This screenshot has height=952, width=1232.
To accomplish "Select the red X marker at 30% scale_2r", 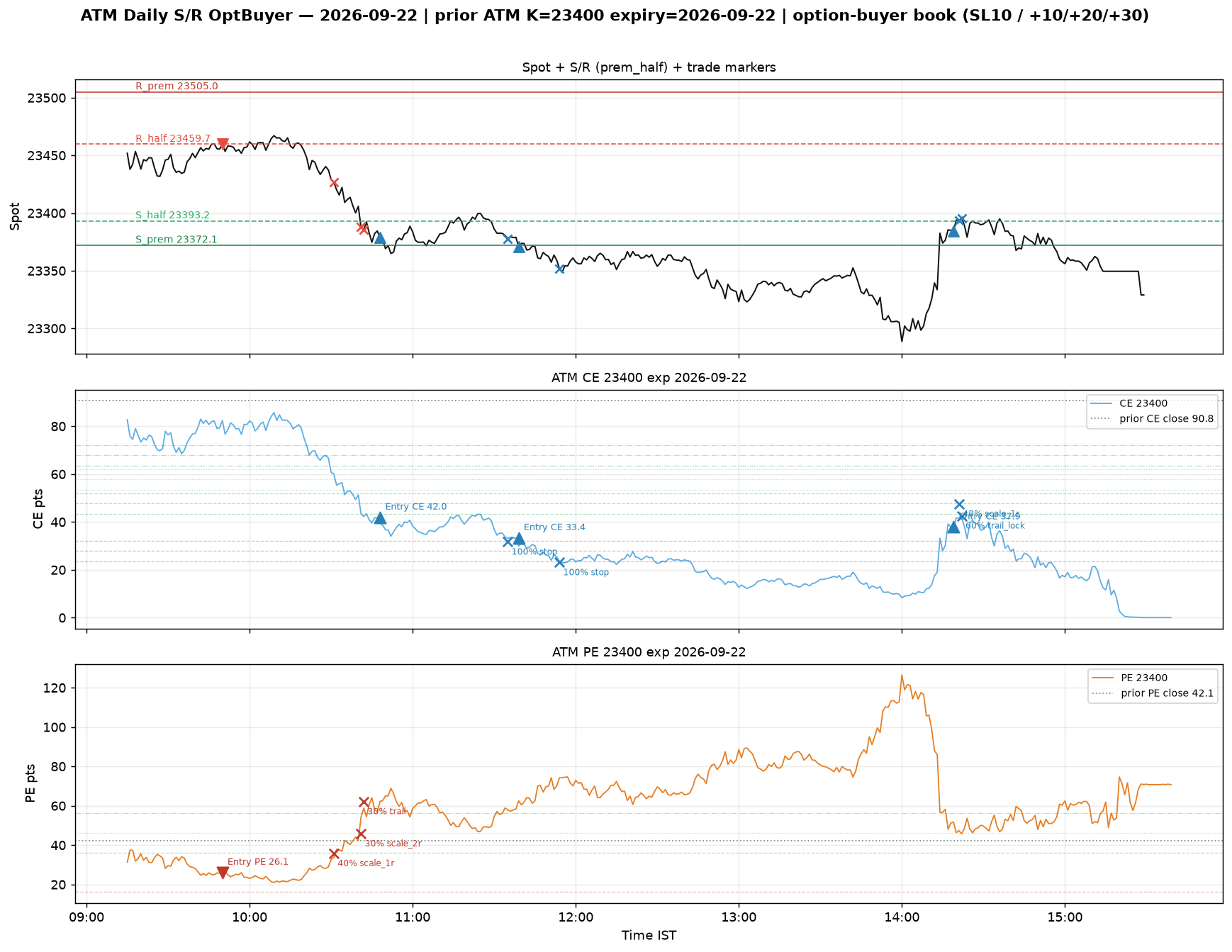I will pyautogui.click(x=361, y=834).
